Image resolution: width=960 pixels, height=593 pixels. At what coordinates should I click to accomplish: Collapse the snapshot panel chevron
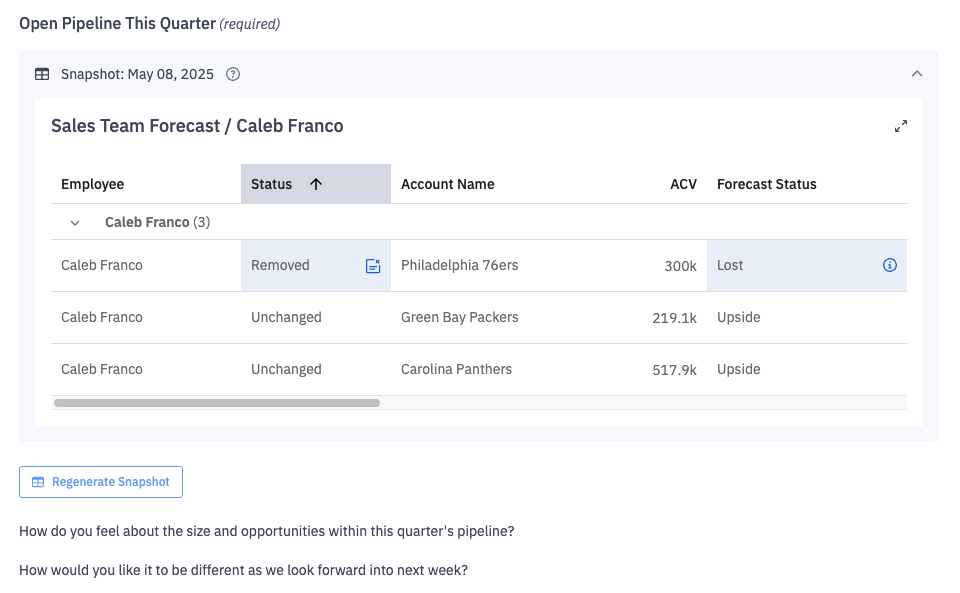click(917, 74)
